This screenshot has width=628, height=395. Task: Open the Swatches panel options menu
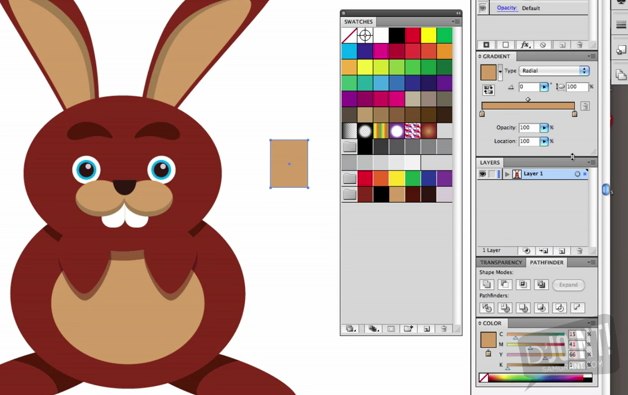456,21
